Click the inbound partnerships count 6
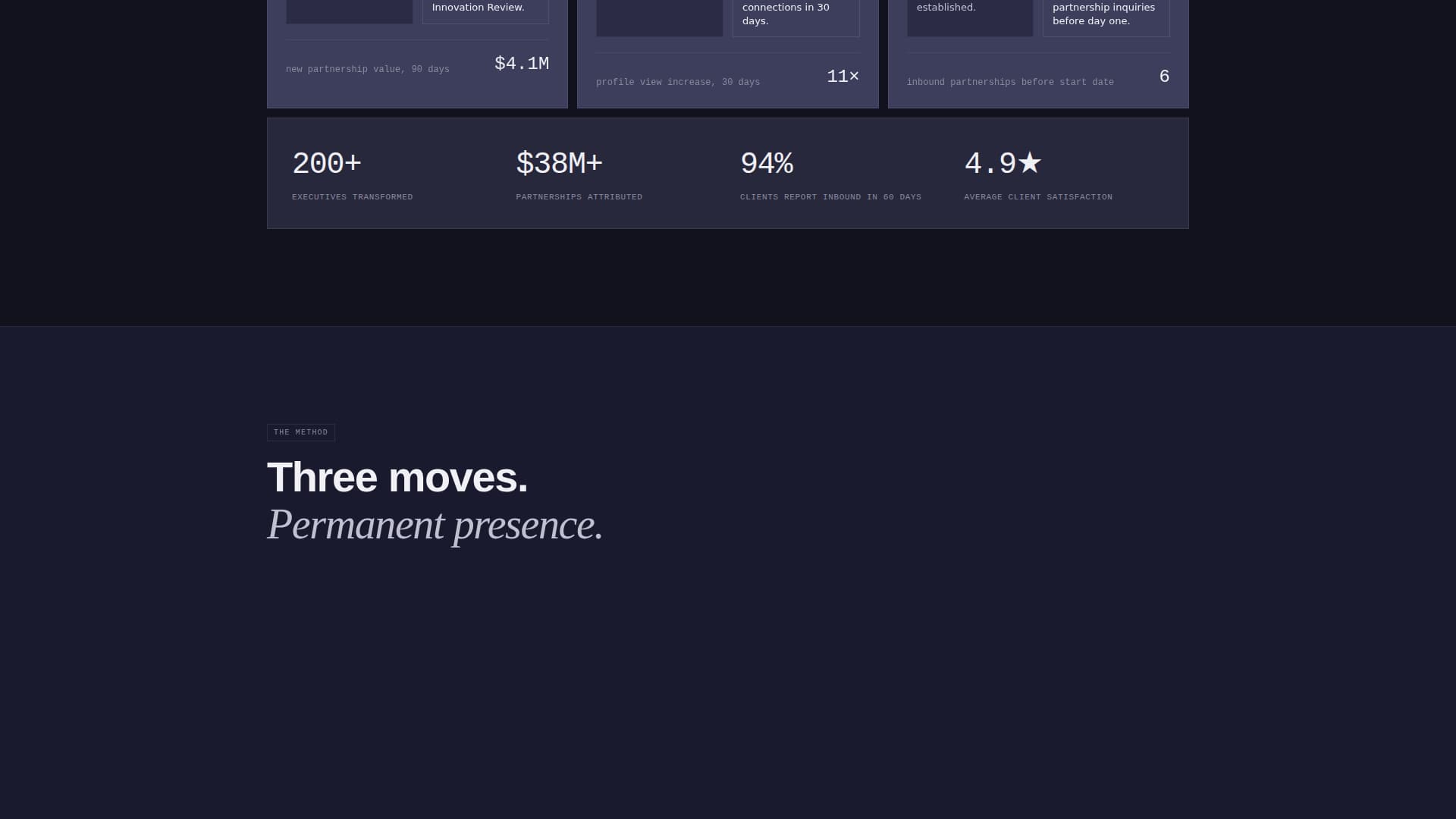This screenshot has height=819, width=1456. pos(1164,77)
